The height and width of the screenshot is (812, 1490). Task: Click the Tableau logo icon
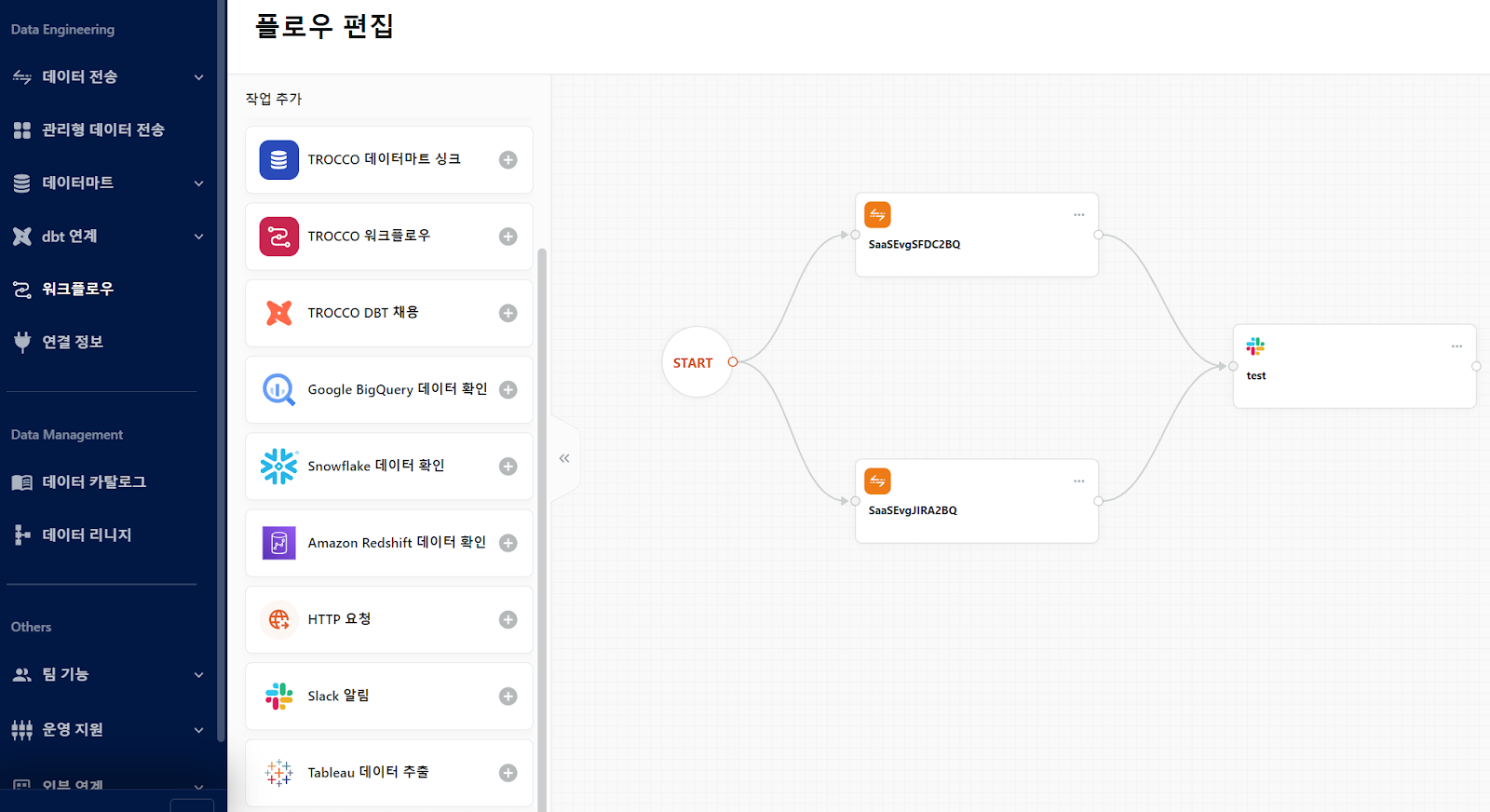click(x=279, y=773)
